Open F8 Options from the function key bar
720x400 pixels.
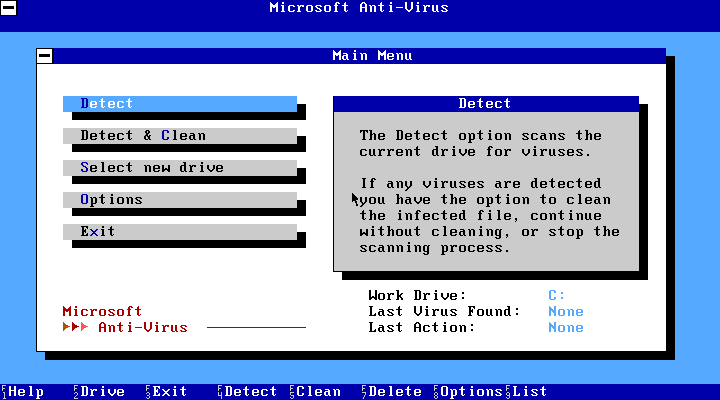pyautogui.click(x=468, y=392)
